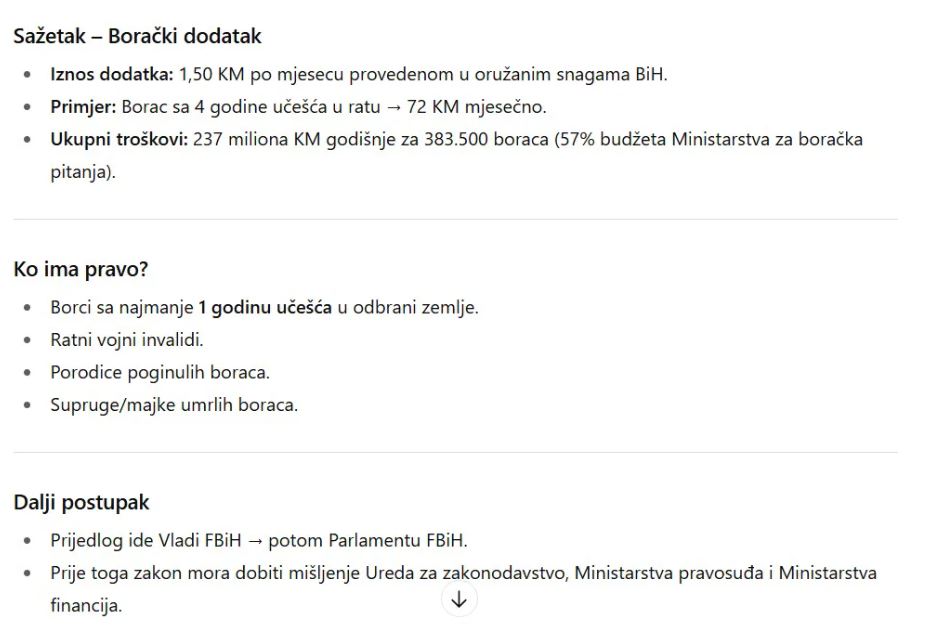
Task: Click the divider line above 'Ko ima pravo?'
Action: [x=455, y=219]
